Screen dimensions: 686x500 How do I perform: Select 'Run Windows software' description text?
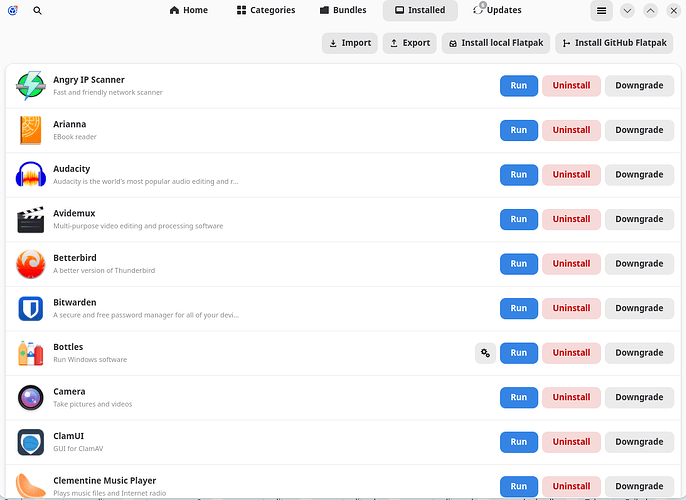(x=90, y=360)
